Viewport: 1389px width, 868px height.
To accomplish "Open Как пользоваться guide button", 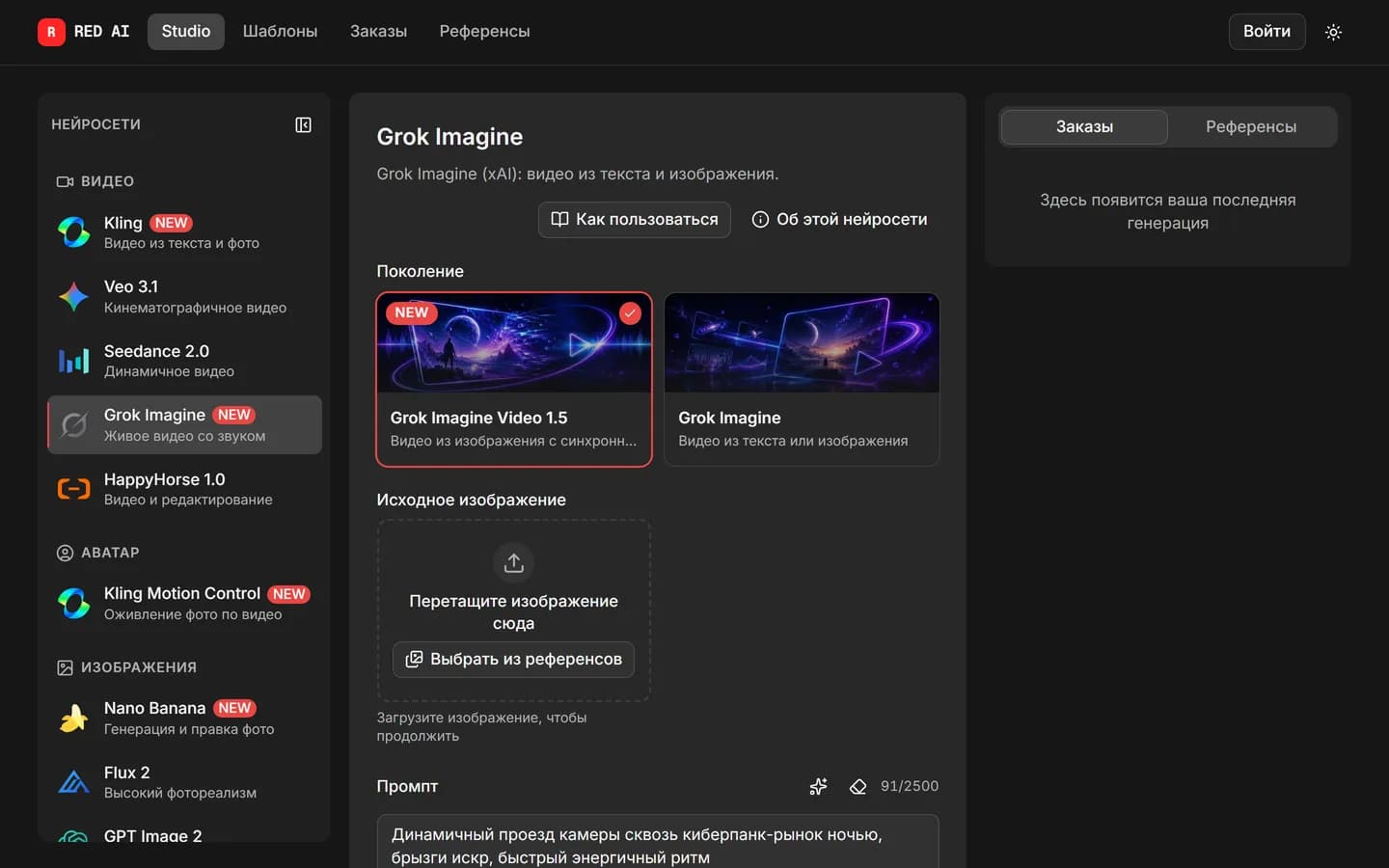I will (x=635, y=219).
